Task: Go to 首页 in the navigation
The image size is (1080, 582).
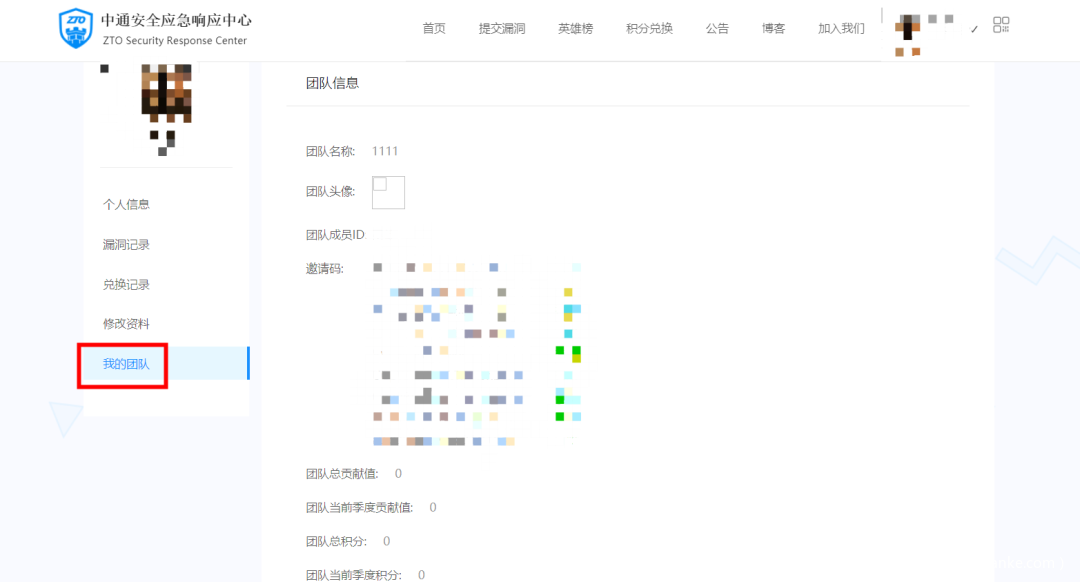Action: (x=434, y=28)
